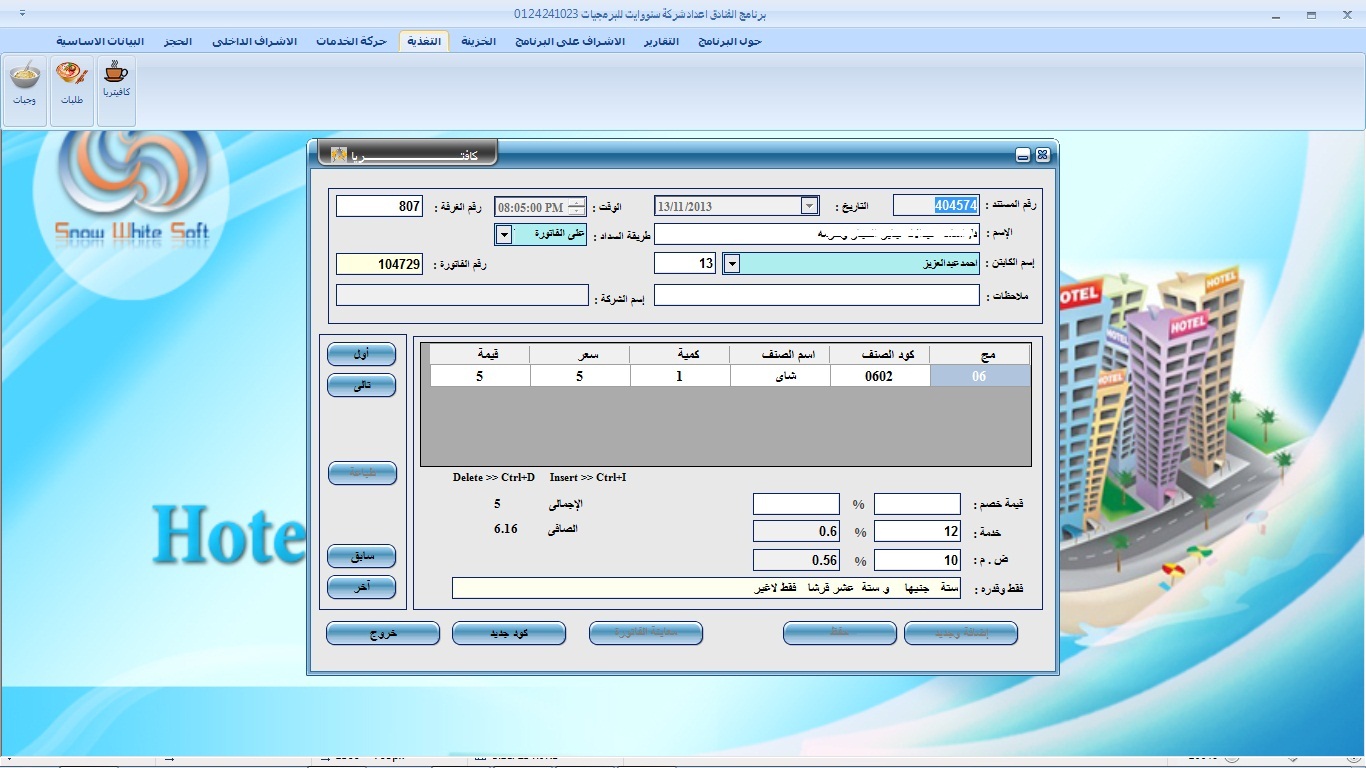
Task: Click the Orders (طلبات) food plate icon
Action: [72, 78]
